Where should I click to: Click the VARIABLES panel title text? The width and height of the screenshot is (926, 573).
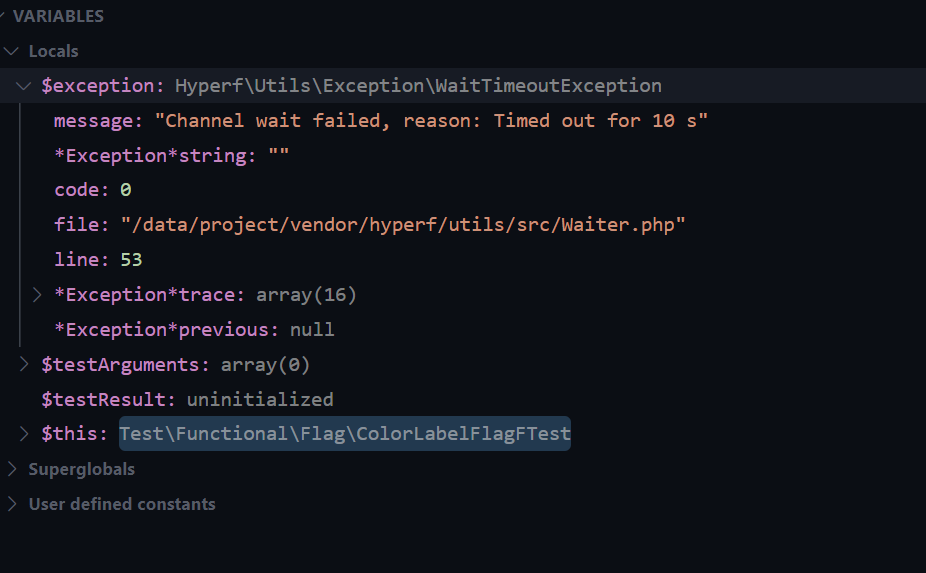pyautogui.click(x=58, y=16)
